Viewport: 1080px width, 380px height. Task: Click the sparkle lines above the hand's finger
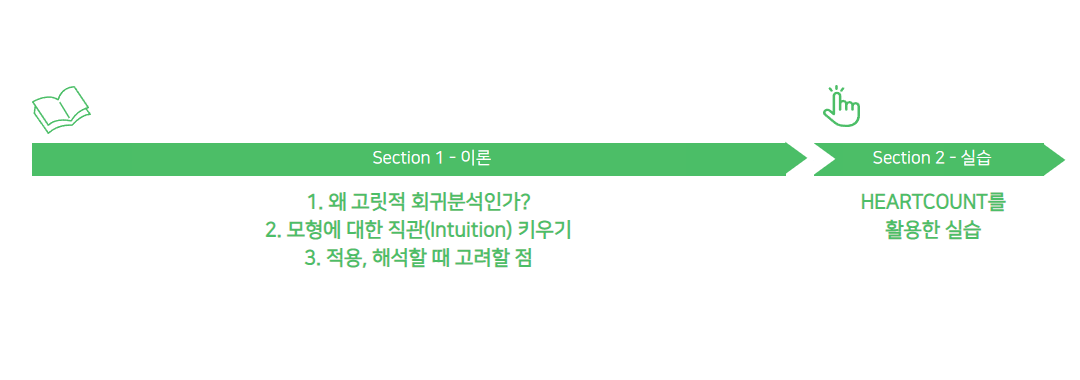pos(835,90)
